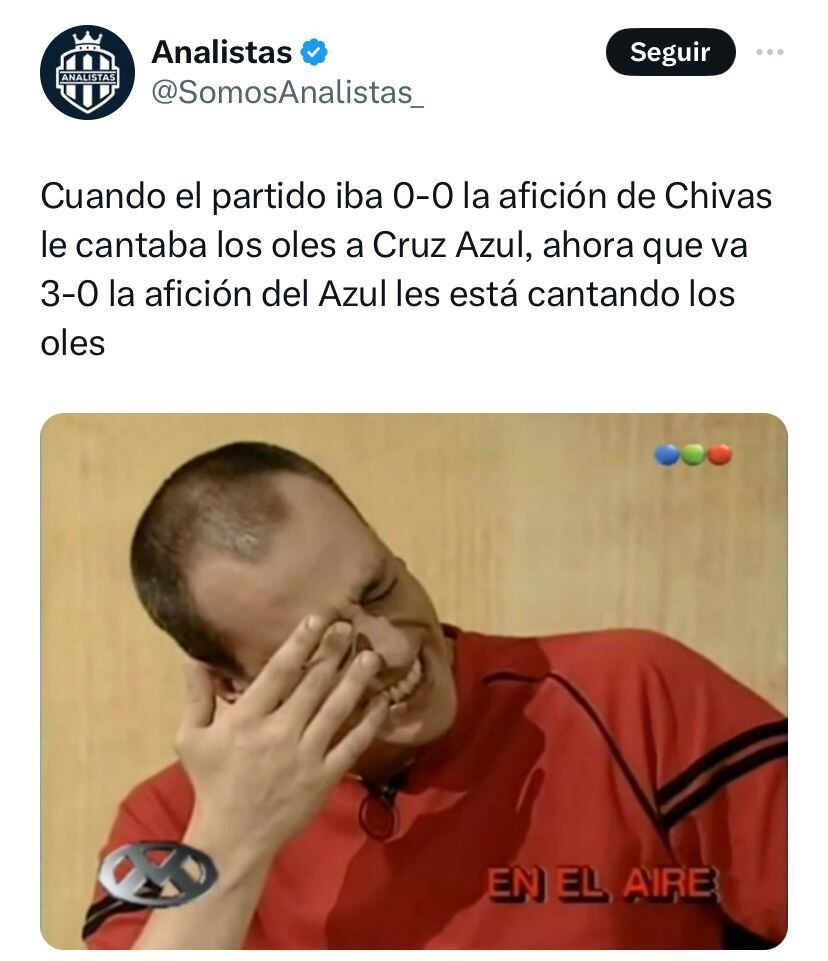Click the Analistas display name
The height and width of the screenshot is (961, 828).
click(222, 52)
